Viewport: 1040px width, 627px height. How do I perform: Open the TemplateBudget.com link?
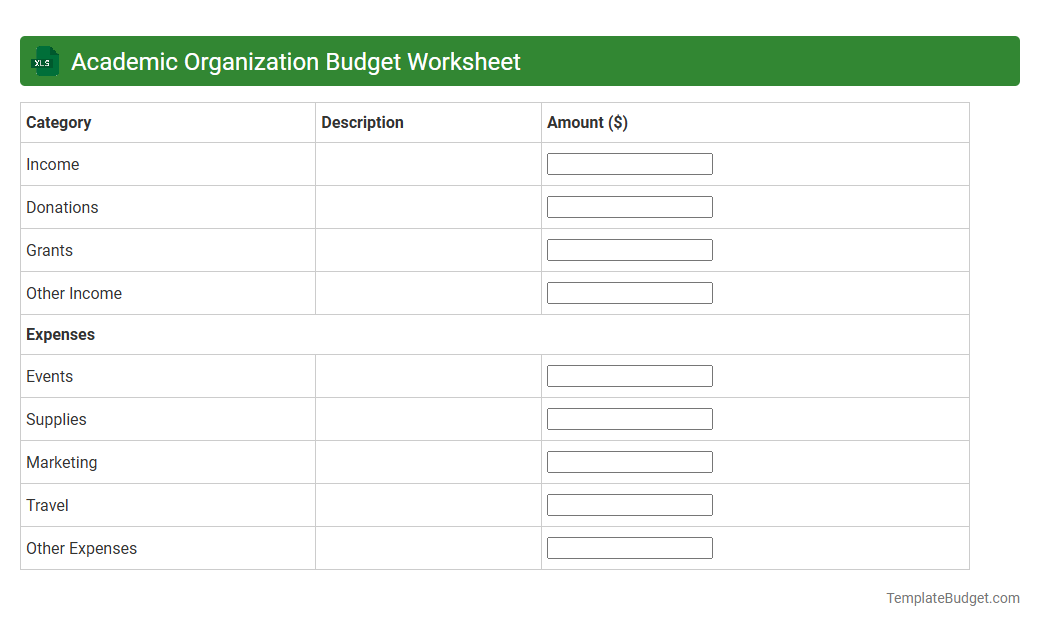(952, 597)
